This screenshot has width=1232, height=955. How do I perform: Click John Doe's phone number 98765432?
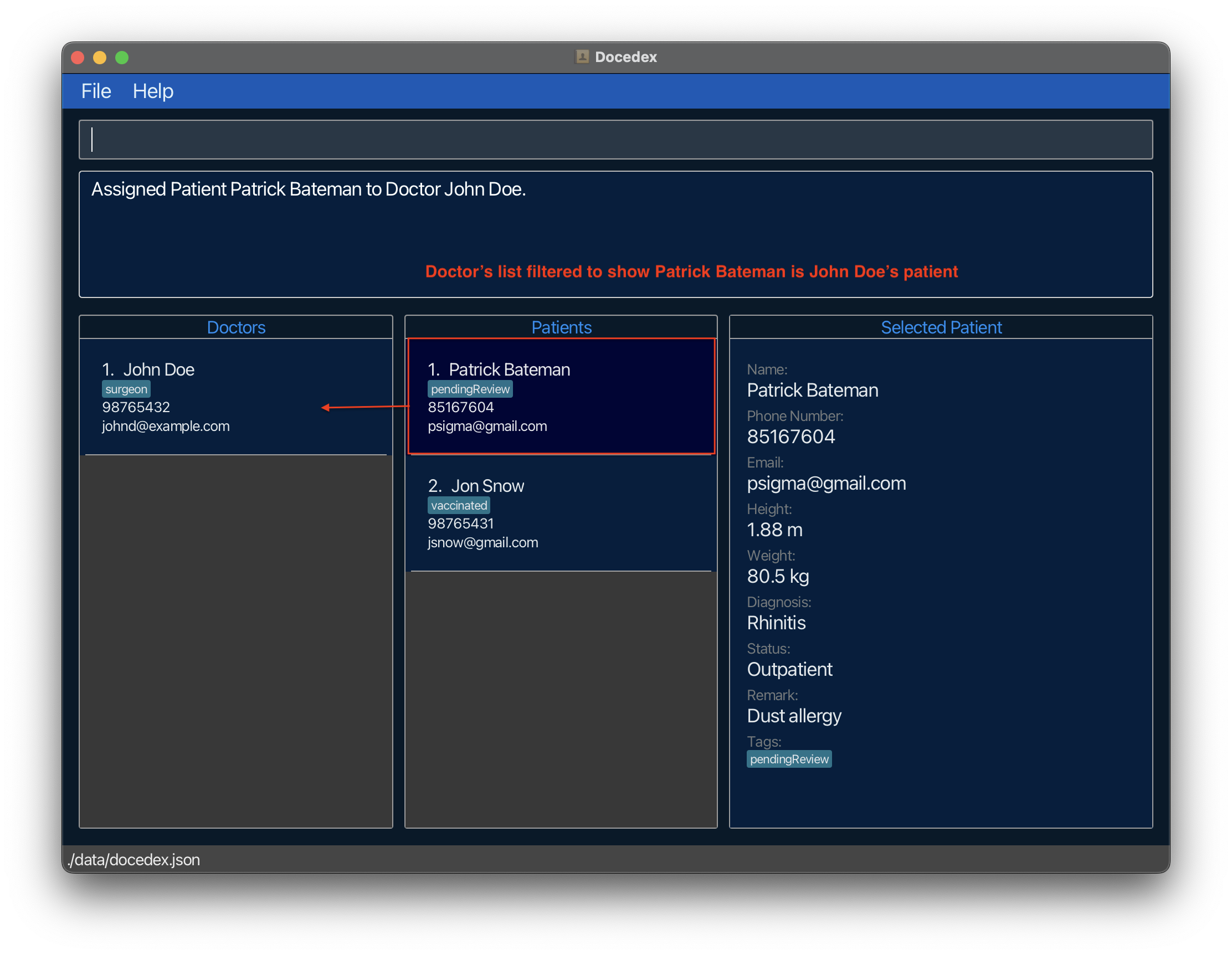136,407
